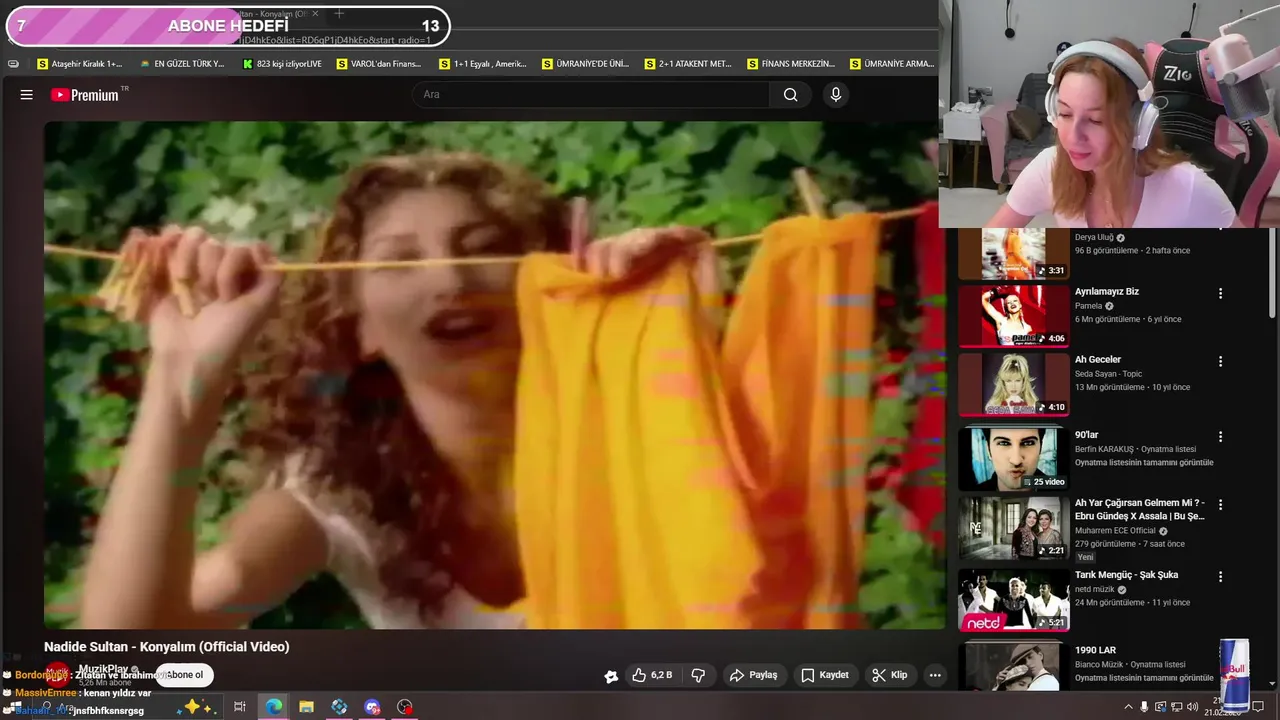The image size is (1280, 720).
Task: Open Task View in the taskbar
Action: 240,707
